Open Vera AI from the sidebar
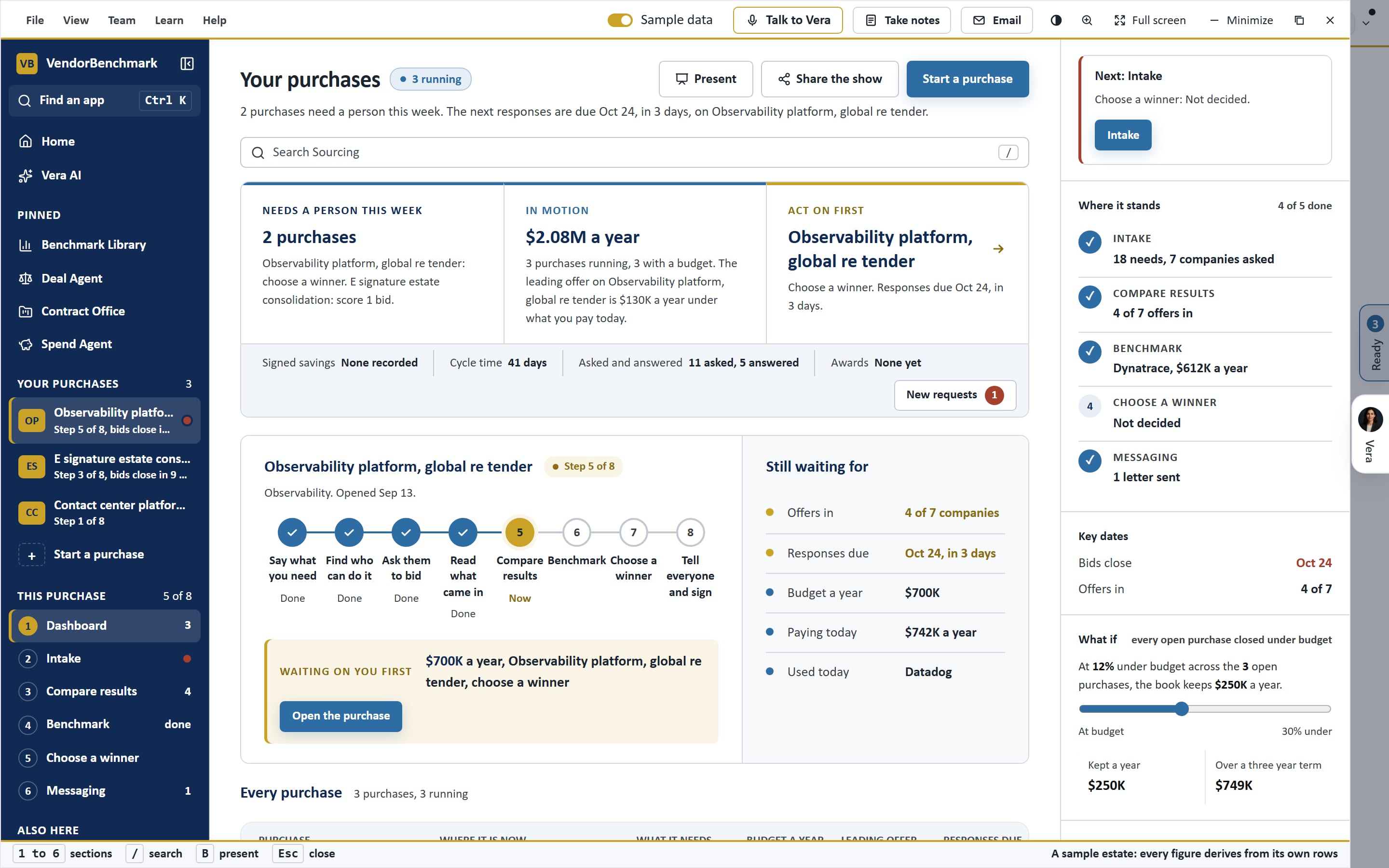 pyautogui.click(x=105, y=175)
